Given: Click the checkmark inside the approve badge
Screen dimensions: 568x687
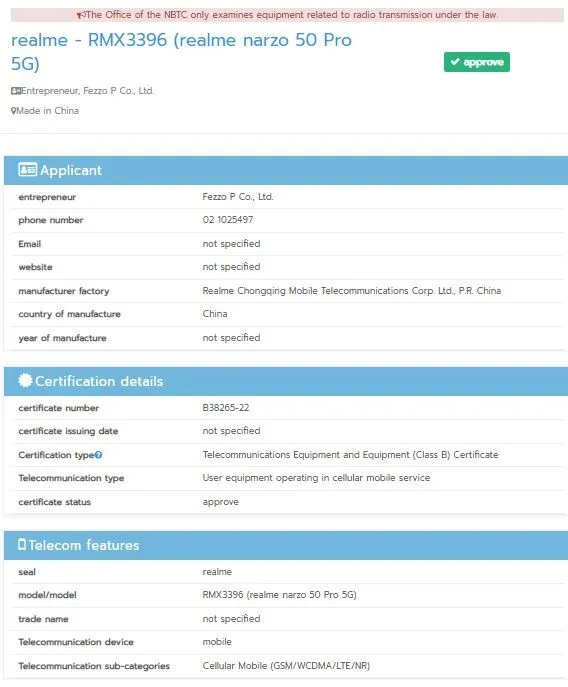Looking at the screenshot, I should [455, 61].
